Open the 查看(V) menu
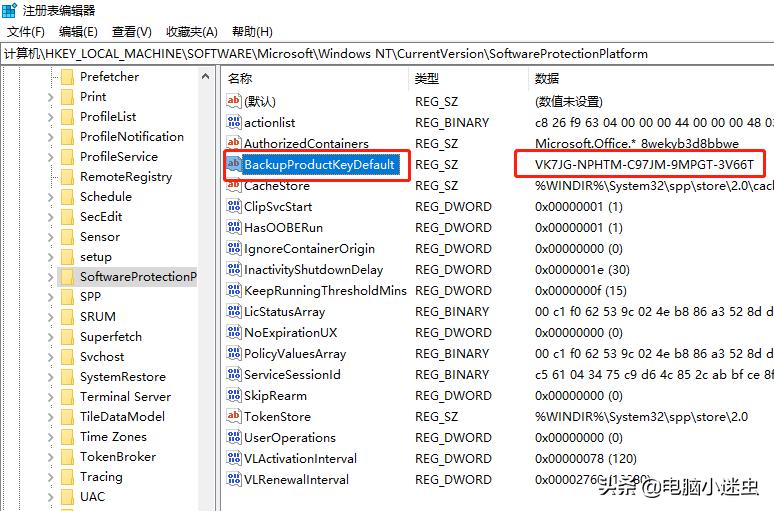The width and height of the screenshot is (774, 511). click(131, 32)
